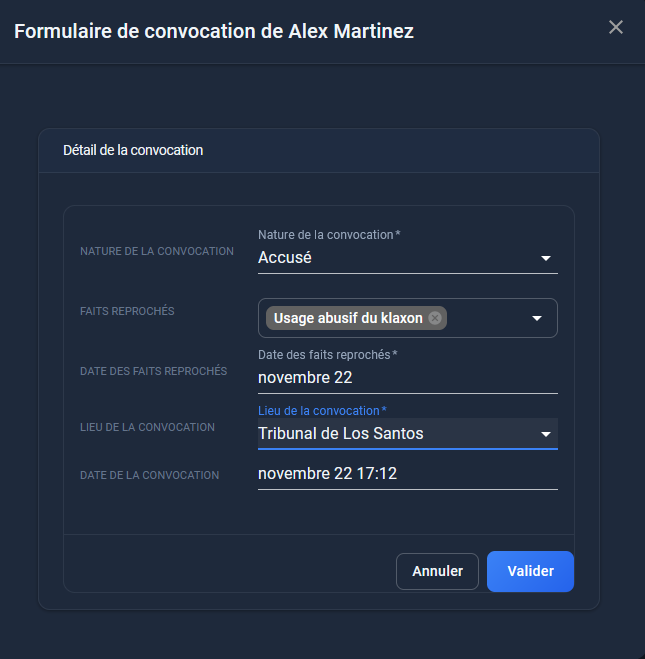Click the "NATURE DE LA CONVOCATION" row label
The image size is (645, 659).
coord(157,251)
